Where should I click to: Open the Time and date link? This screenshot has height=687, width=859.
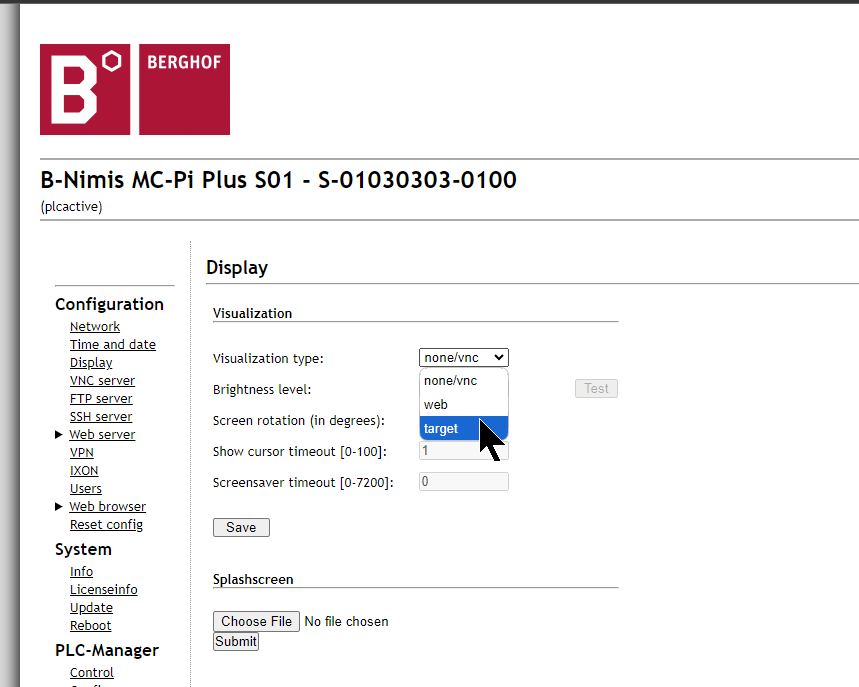tap(113, 345)
